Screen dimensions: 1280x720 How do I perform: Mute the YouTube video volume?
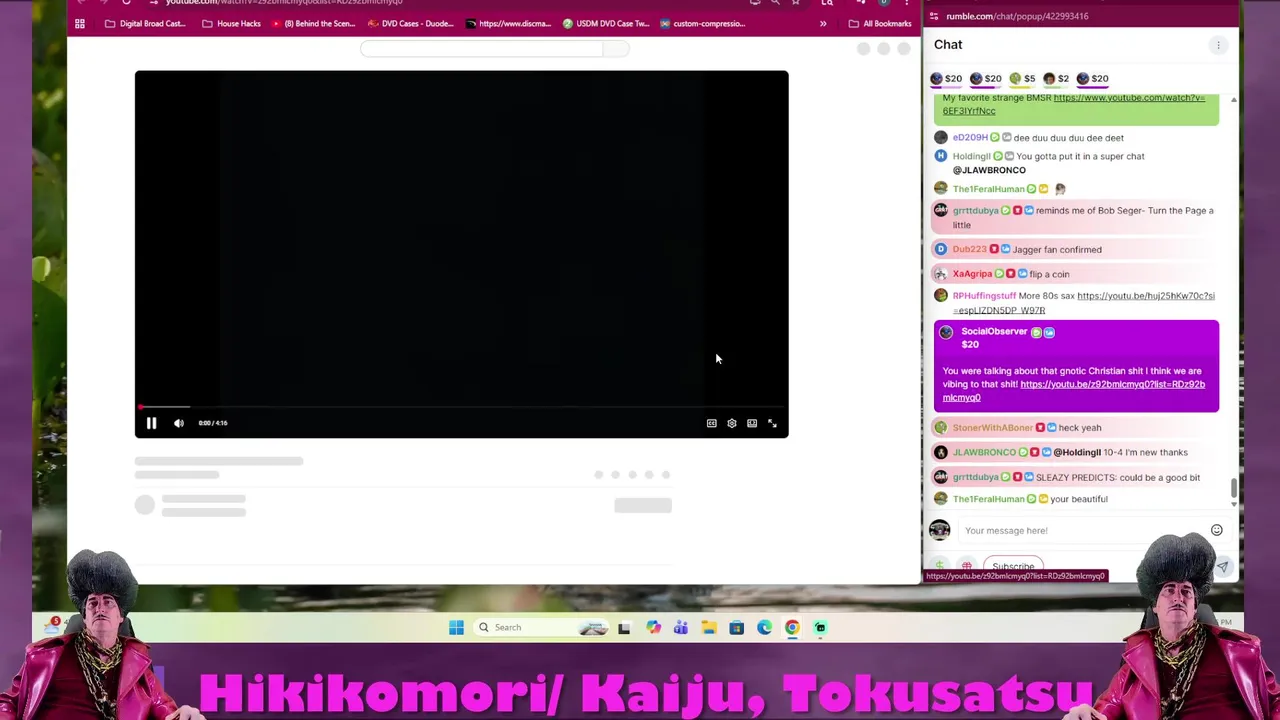(x=179, y=423)
